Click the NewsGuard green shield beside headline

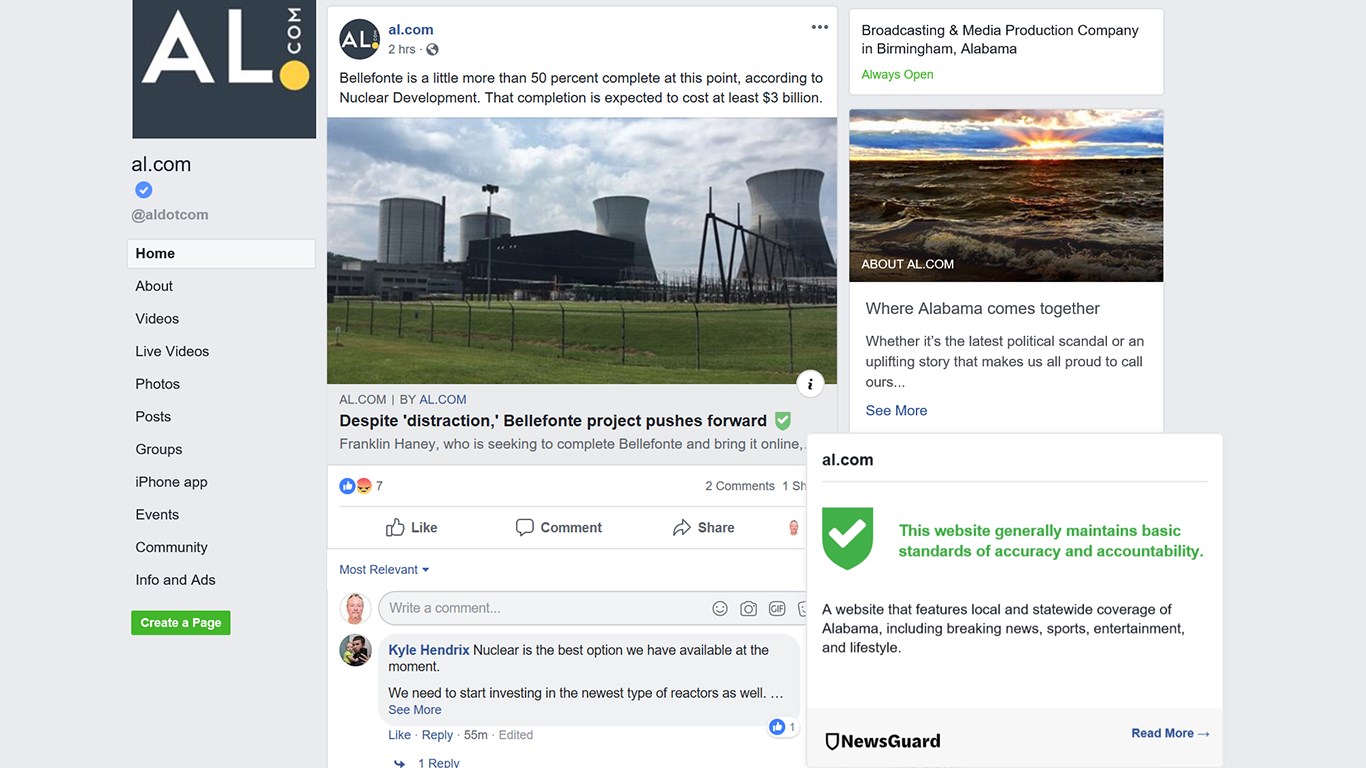783,421
